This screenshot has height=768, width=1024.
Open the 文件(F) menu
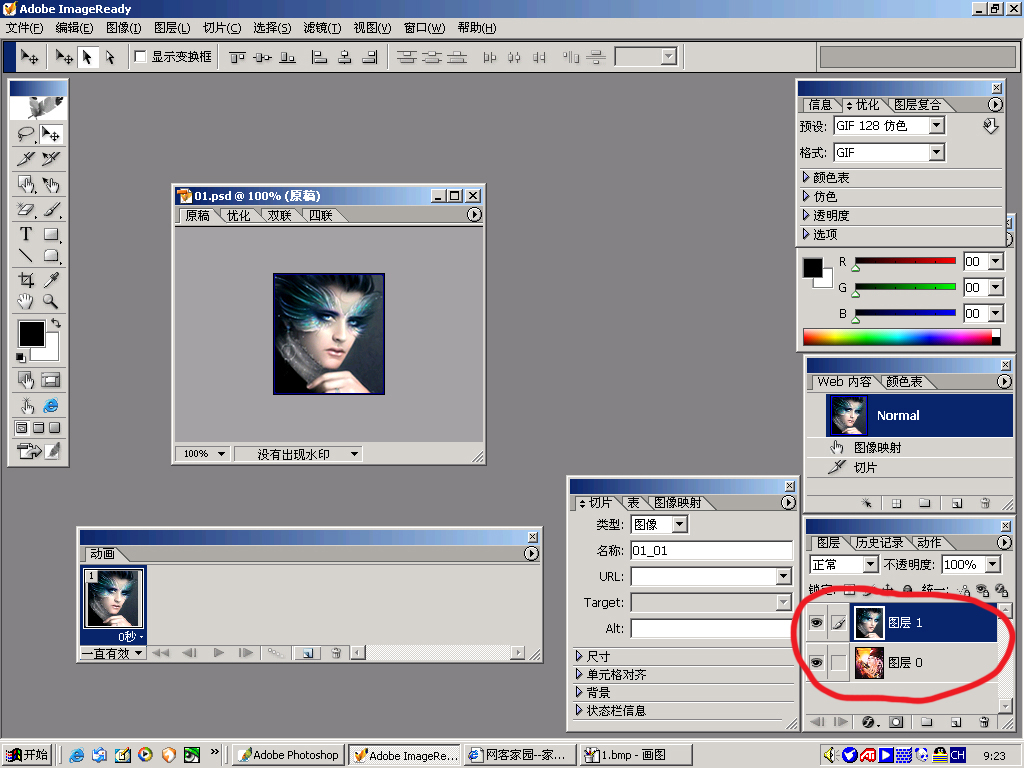24,27
